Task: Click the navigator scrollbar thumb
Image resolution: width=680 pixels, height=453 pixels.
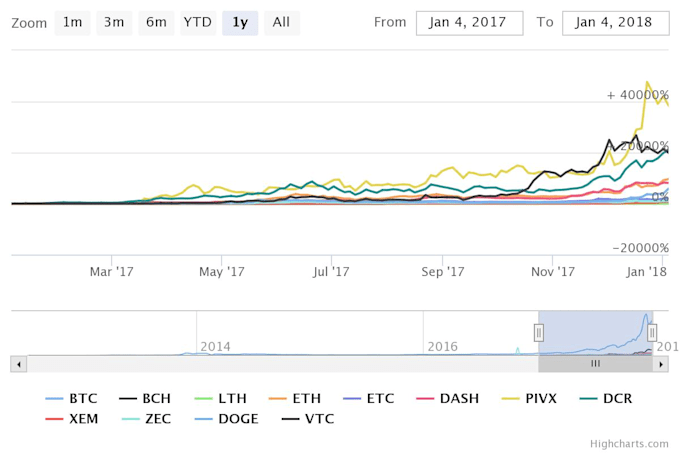Action: pos(595,364)
